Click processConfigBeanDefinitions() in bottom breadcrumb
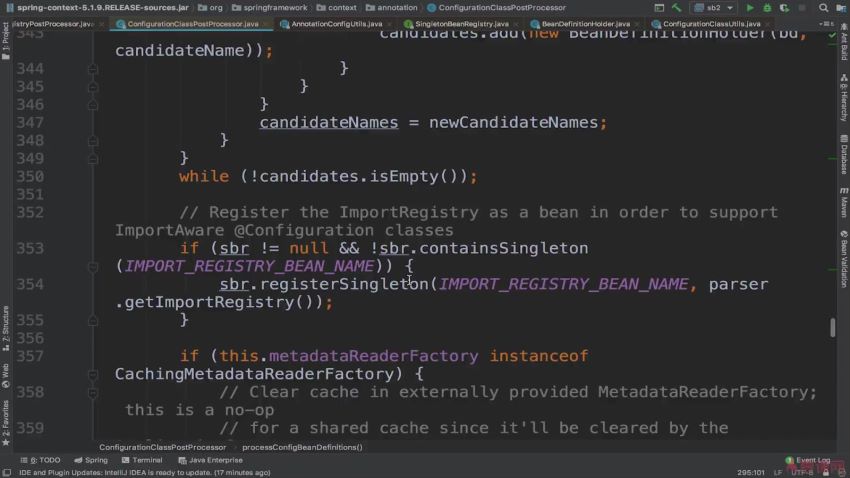Viewport: 850px width, 478px height. pos(302,447)
